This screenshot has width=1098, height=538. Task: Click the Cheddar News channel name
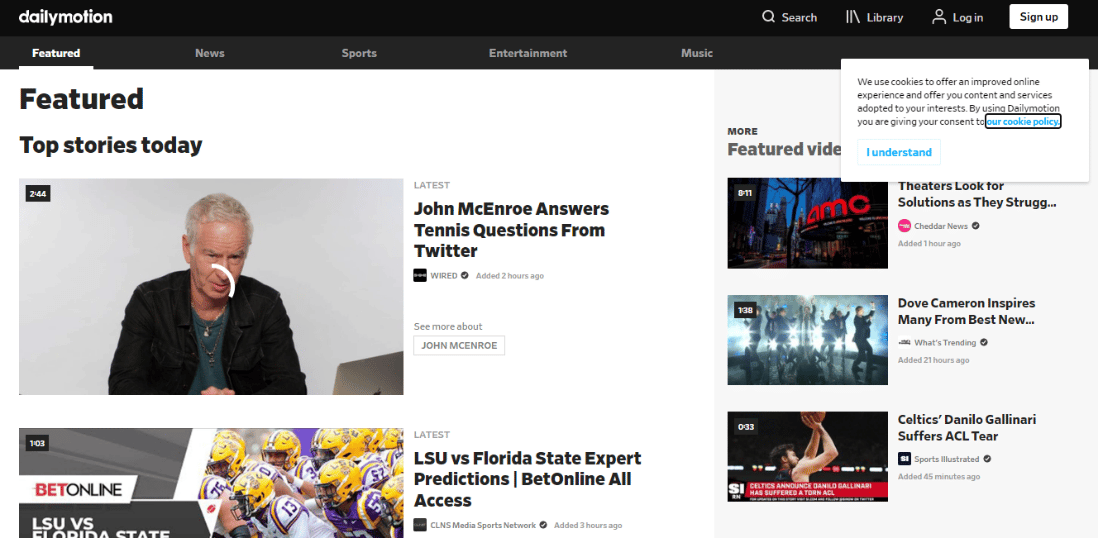(x=941, y=226)
